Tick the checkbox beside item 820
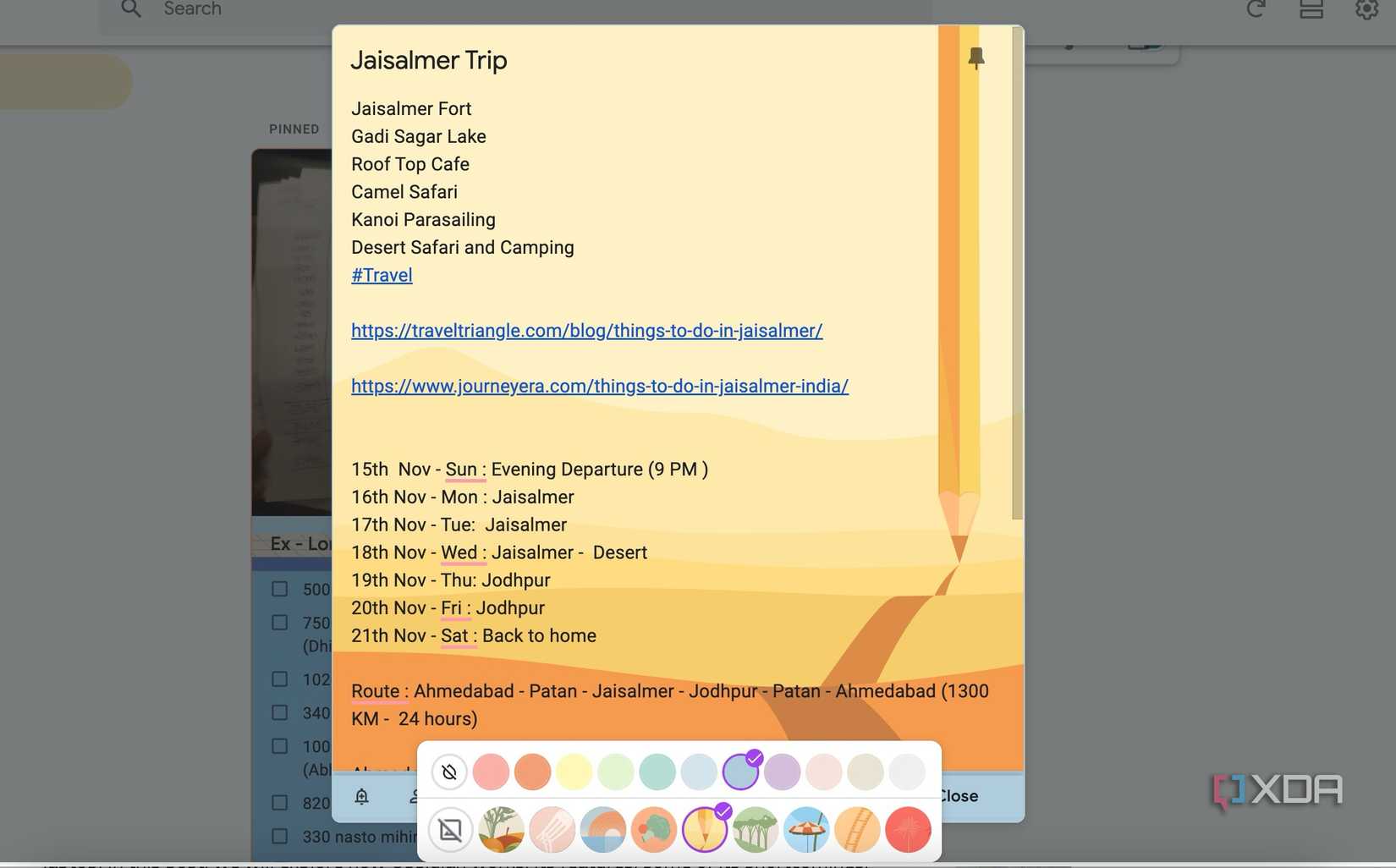1396x868 pixels. point(279,802)
